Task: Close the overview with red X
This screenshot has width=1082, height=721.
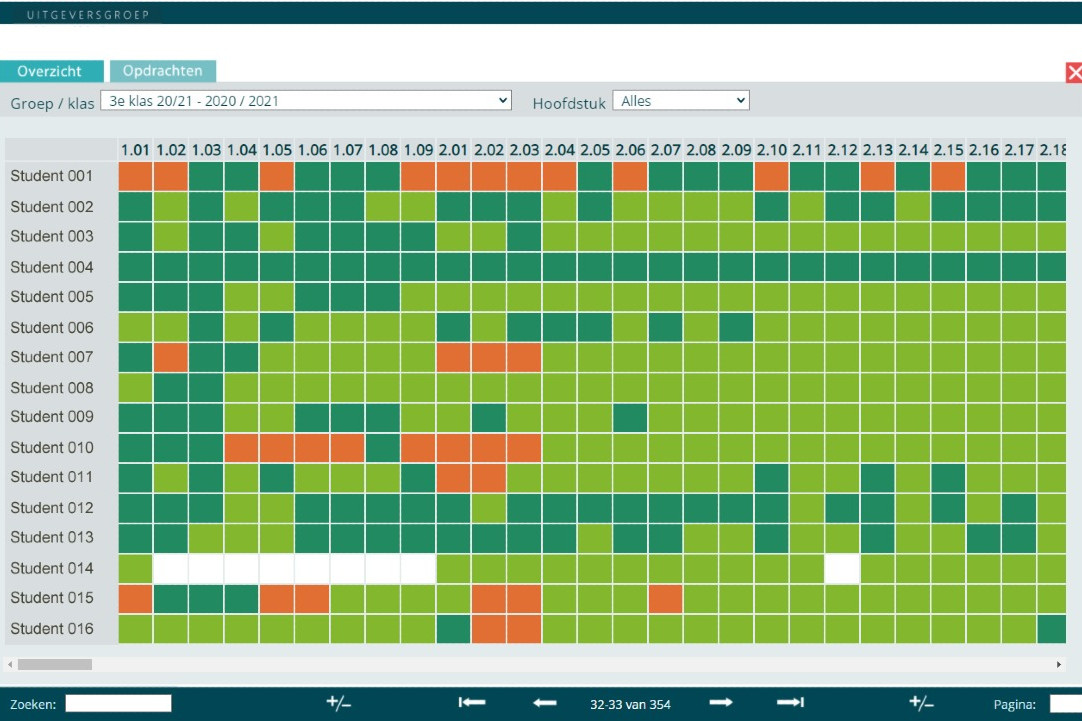Action: click(x=1075, y=72)
